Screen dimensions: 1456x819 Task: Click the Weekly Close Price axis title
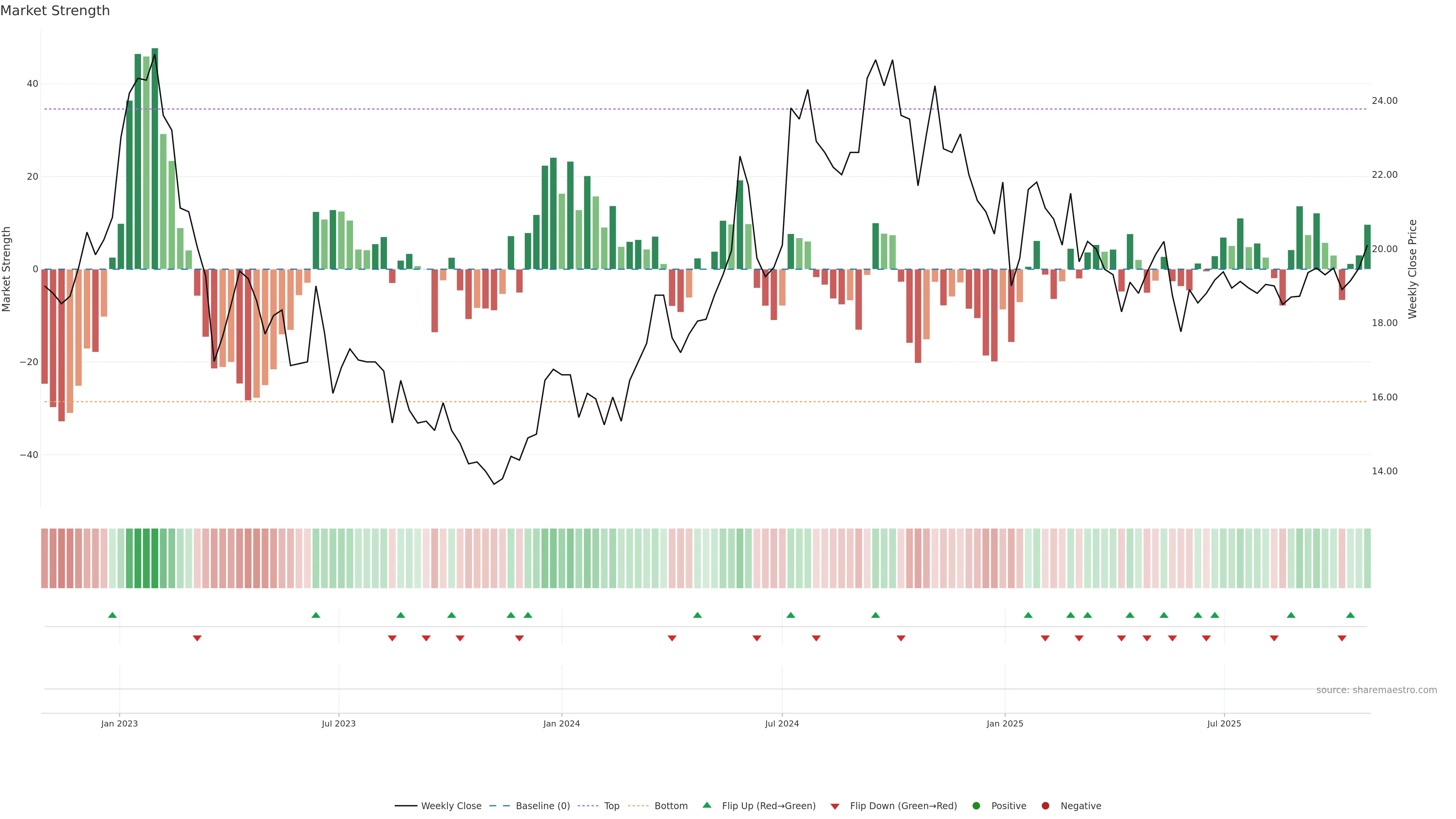tap(1412, 269)
